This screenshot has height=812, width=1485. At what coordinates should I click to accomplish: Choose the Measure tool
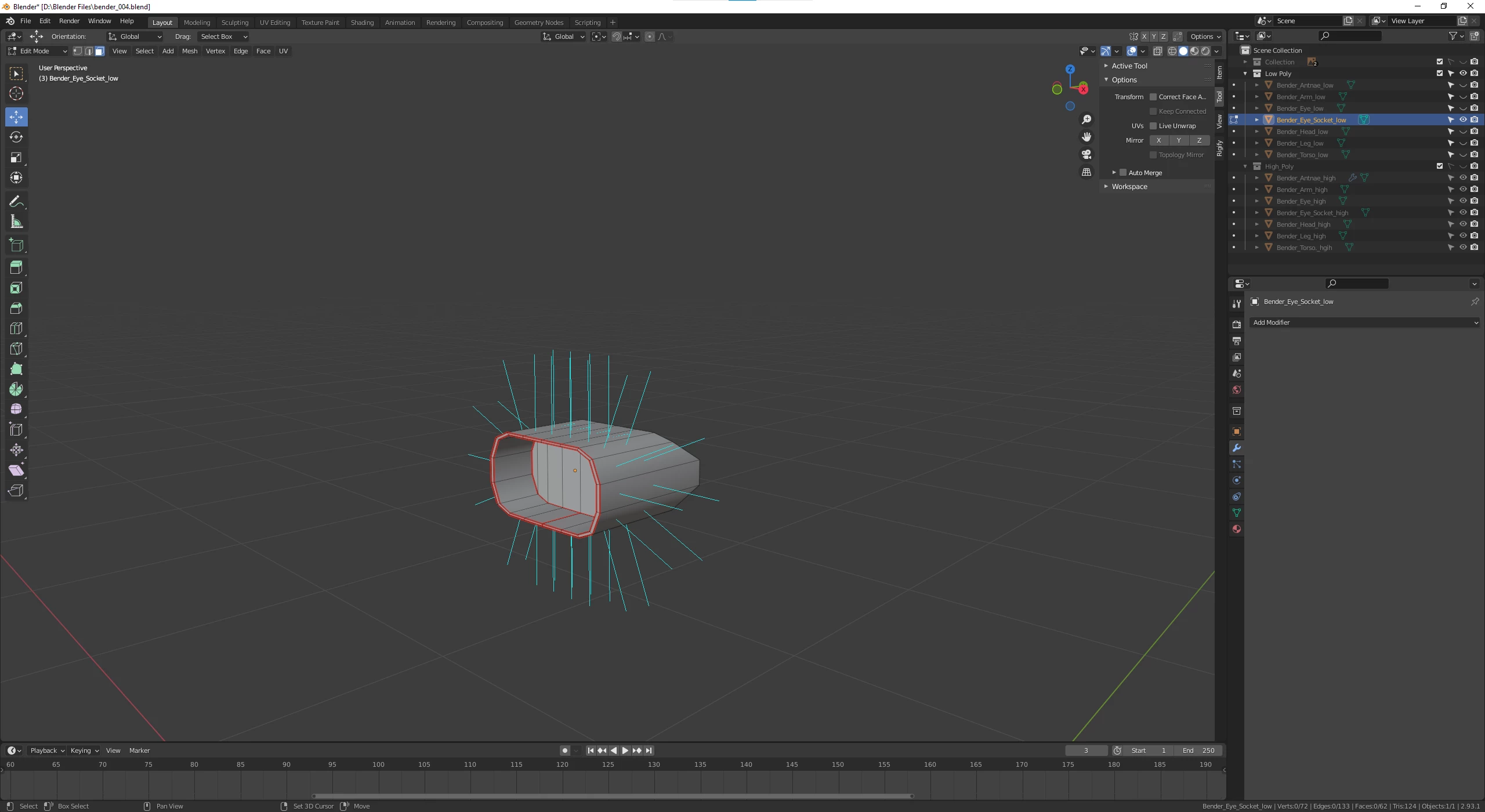pos(16,222)
